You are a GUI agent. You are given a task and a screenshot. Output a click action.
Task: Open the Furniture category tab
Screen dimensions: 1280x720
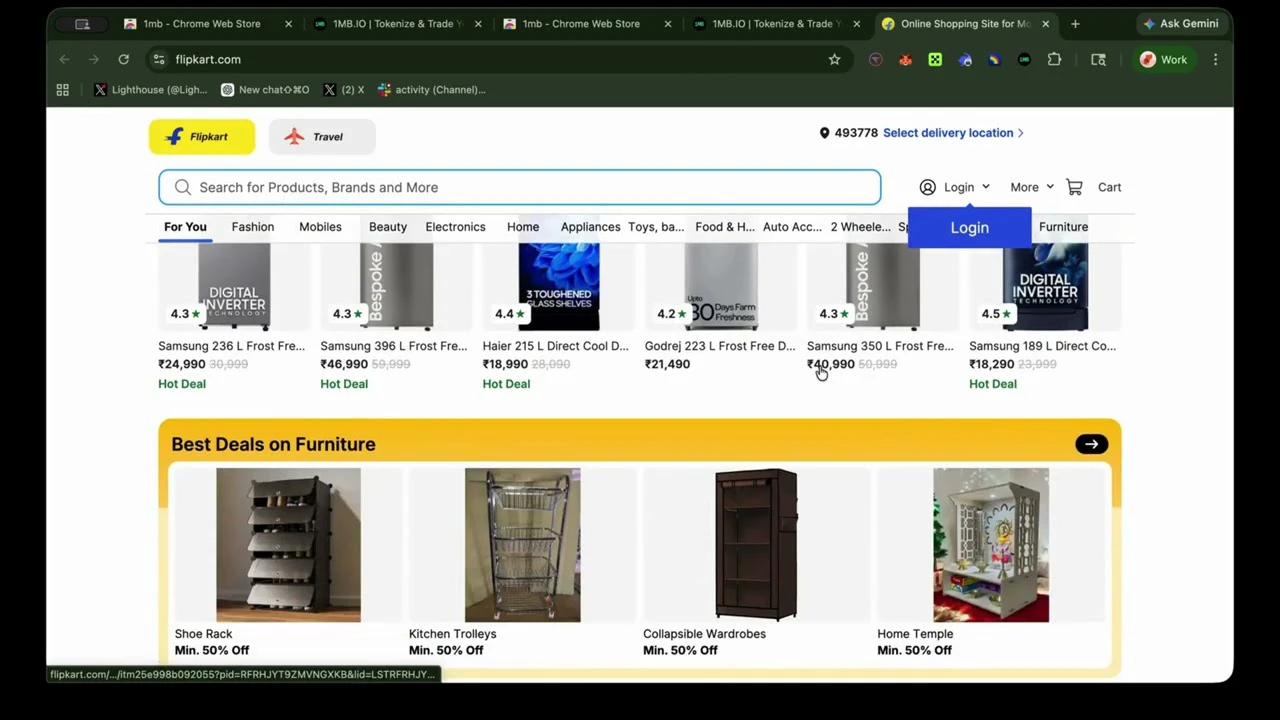point(1063,227)
